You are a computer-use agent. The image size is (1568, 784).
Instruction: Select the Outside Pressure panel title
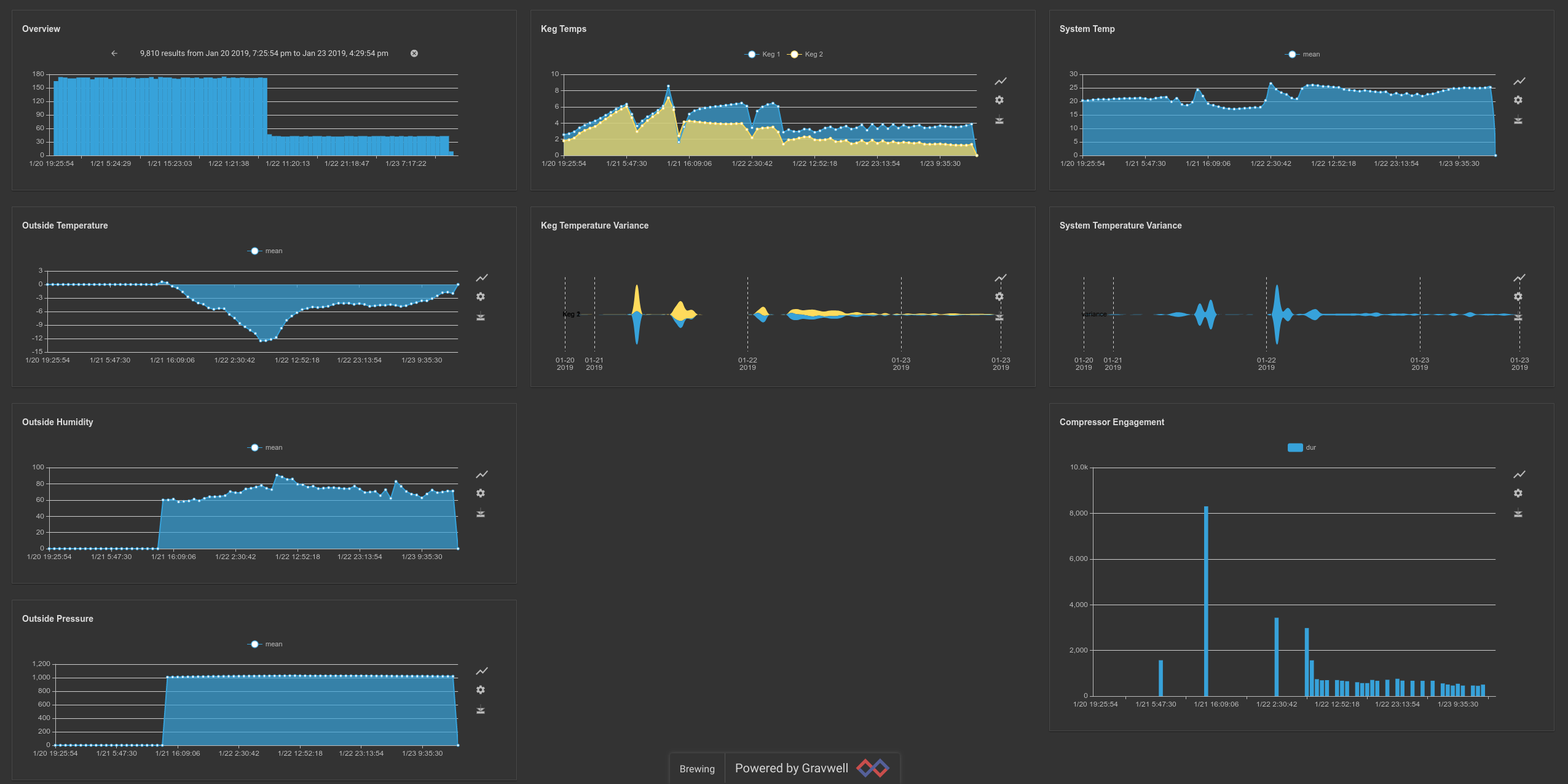click(58, 619)
